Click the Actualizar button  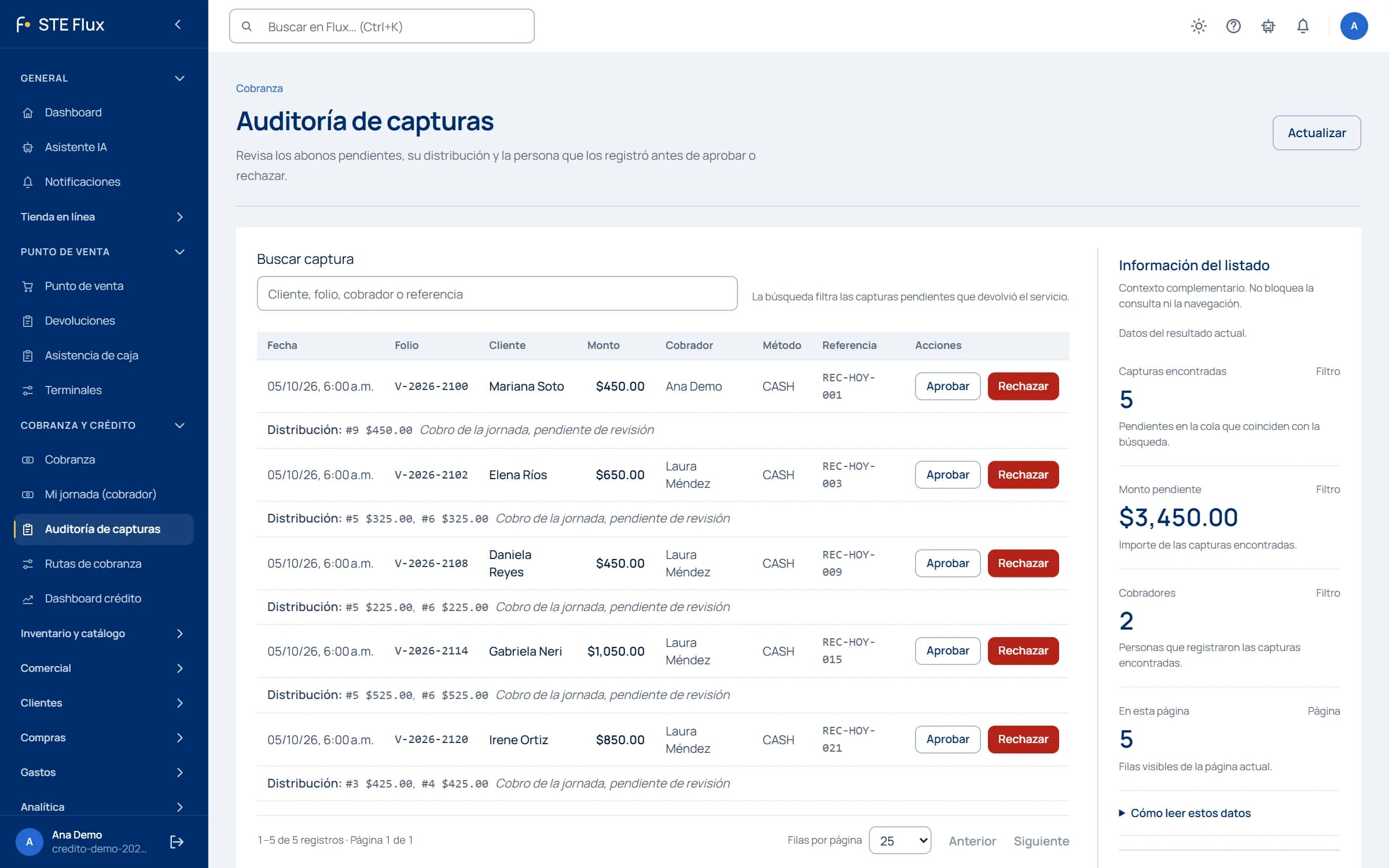[1317, 133]
